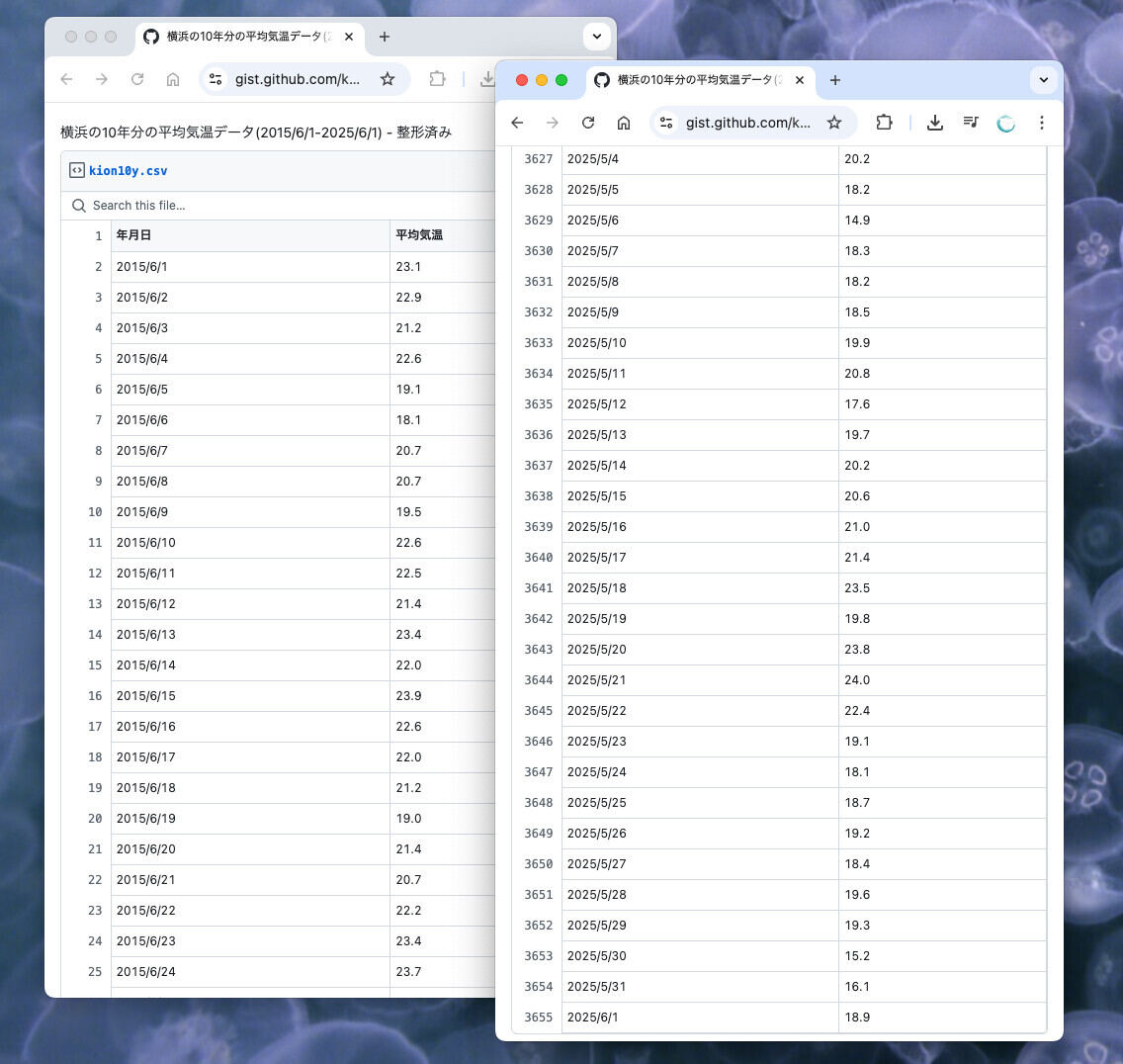Viewport: 1123px width, 1064px height.
Task: Select the gist tab in the background window
Action: pyautogui.click(x=248, y=37)
